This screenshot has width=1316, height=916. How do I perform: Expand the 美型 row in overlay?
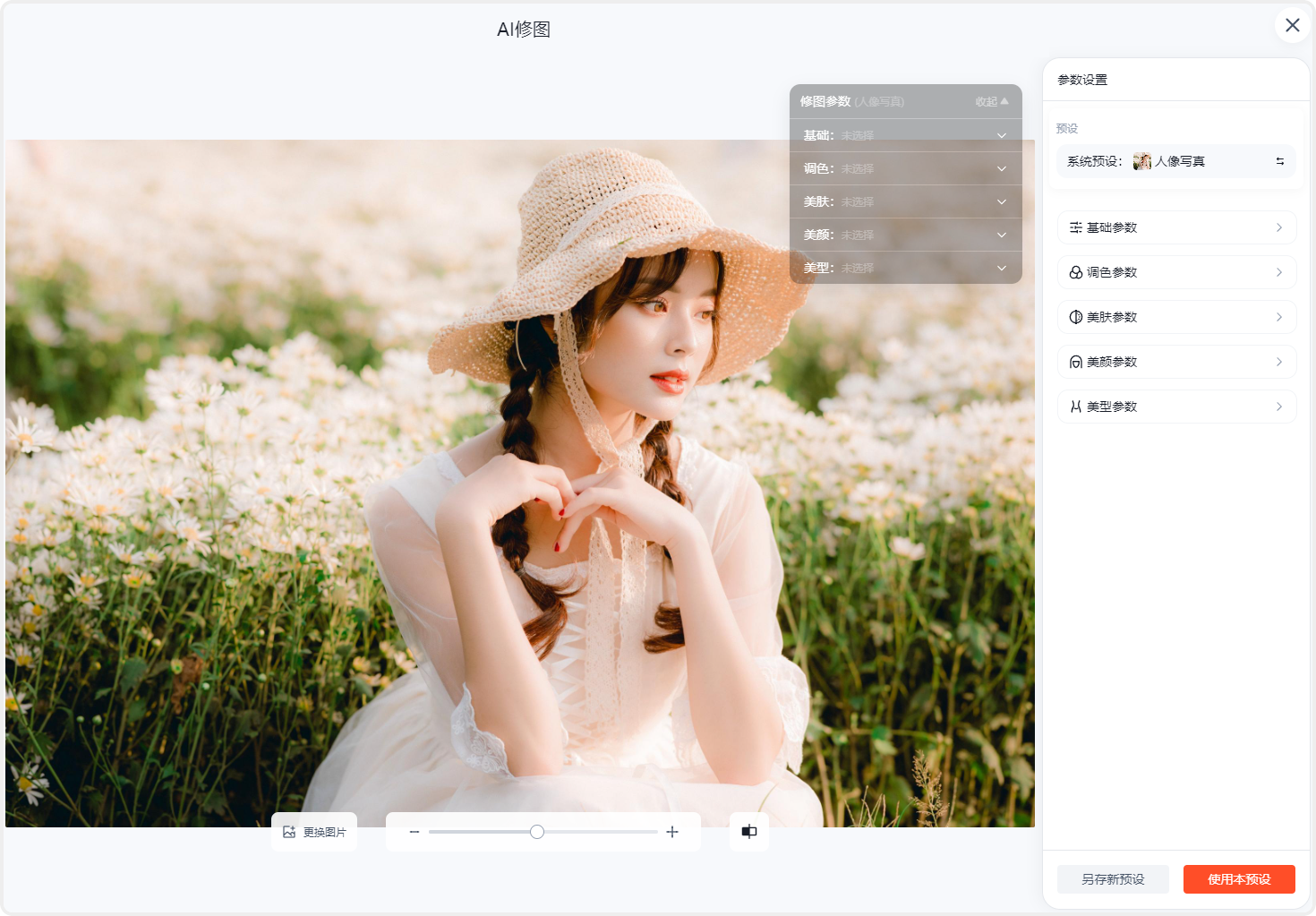point(1001,269)
